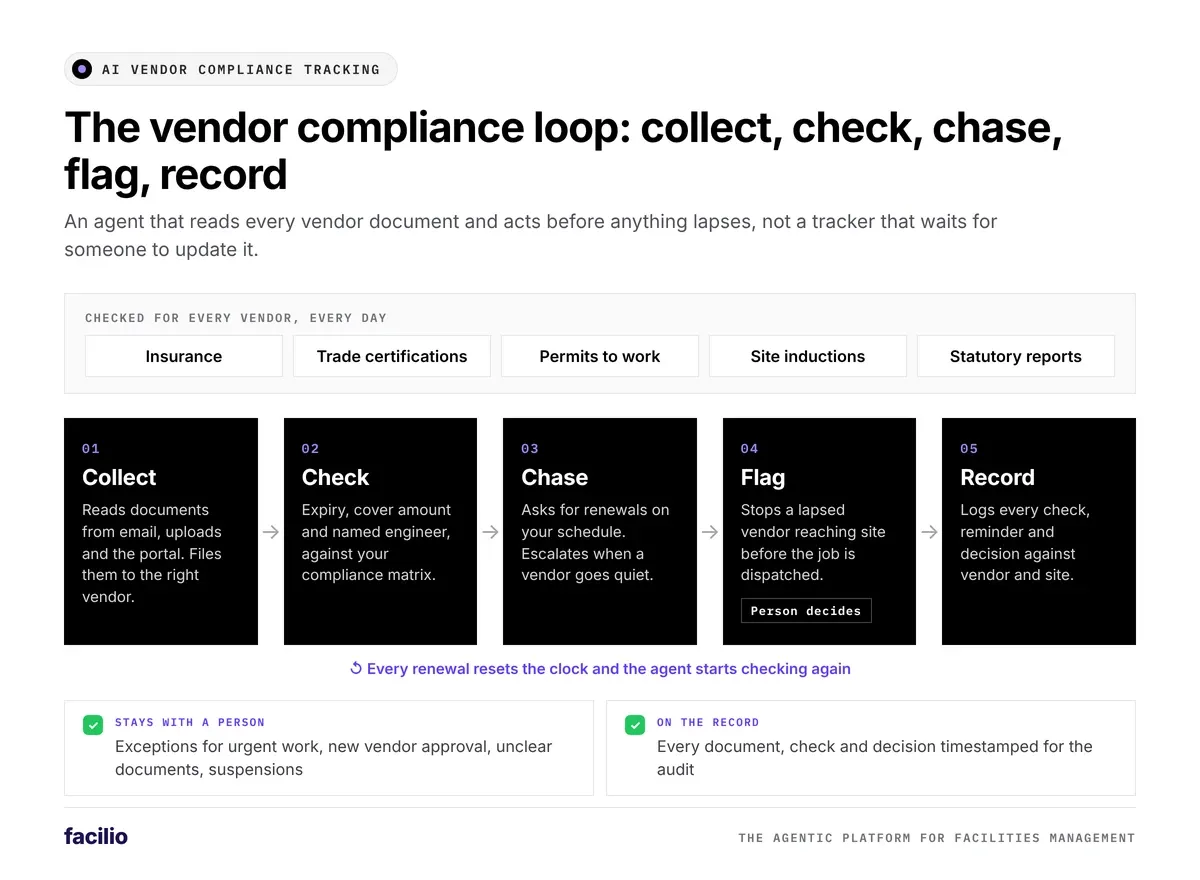
Task: Click the loop icon before Every renewal resets
Action: click(x=356, y=668)
